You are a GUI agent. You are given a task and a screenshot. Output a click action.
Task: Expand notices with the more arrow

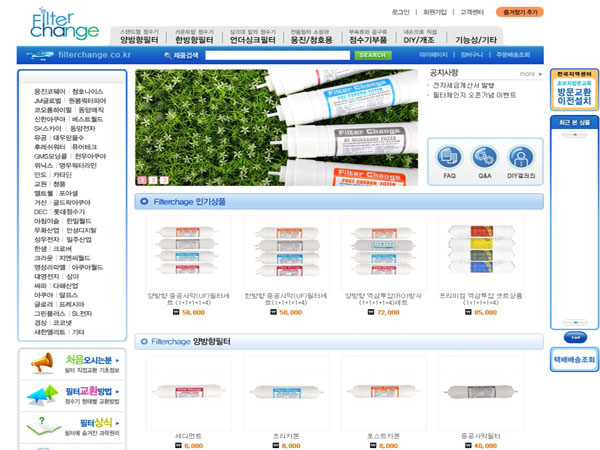click(x=531, y=74)
